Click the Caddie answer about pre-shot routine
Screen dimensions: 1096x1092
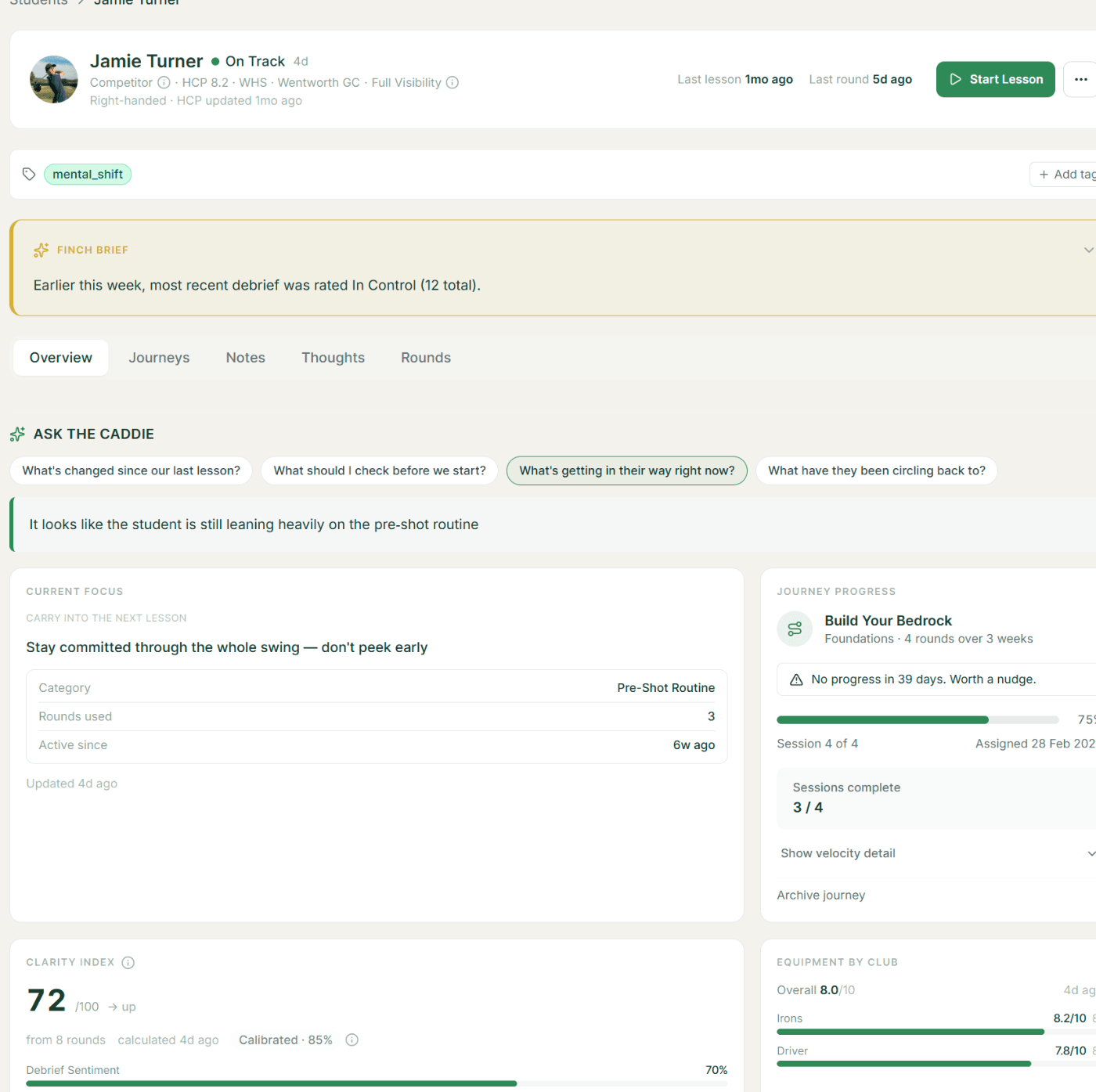click(x=254, y=524)
